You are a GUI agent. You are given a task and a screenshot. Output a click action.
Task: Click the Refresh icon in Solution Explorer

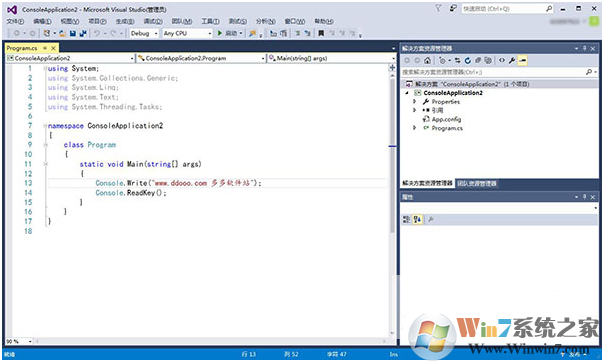click(x=468, y=61)
